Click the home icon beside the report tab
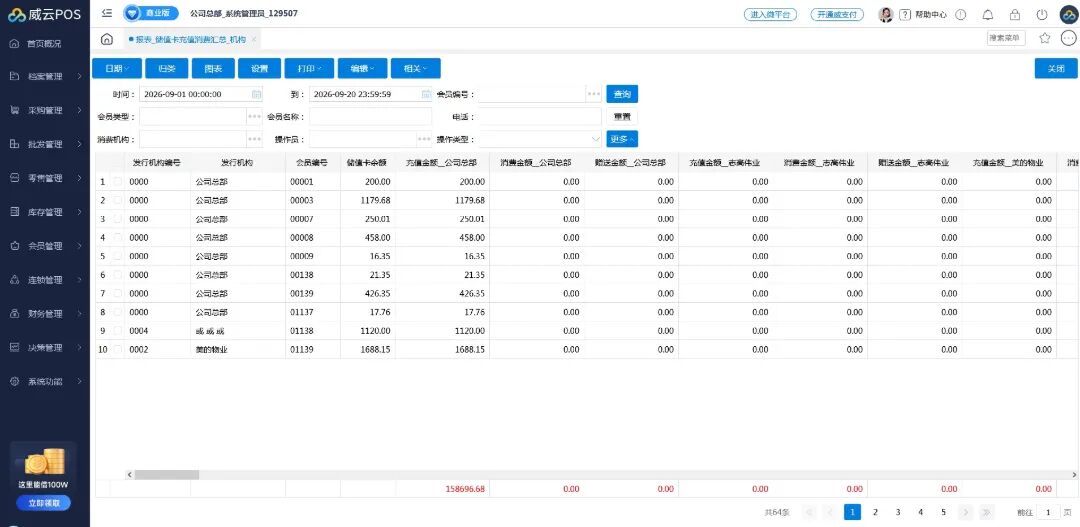1080x527 pixels. 107,39
